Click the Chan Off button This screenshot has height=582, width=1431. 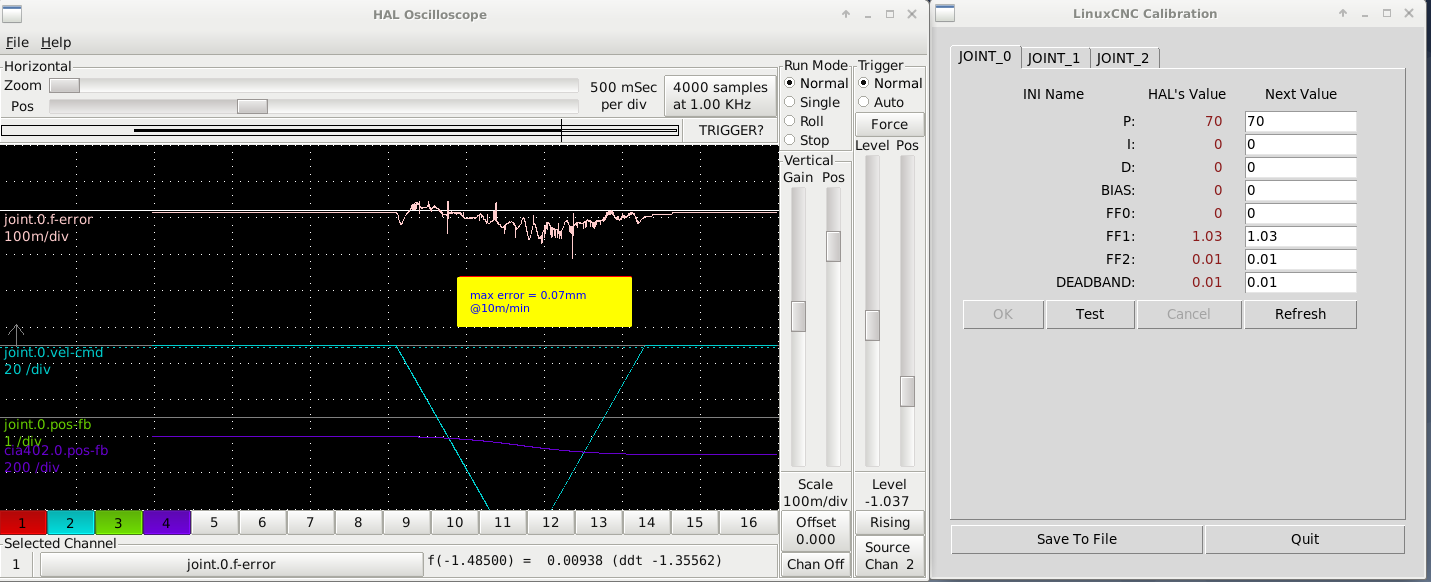pos(815,564)
